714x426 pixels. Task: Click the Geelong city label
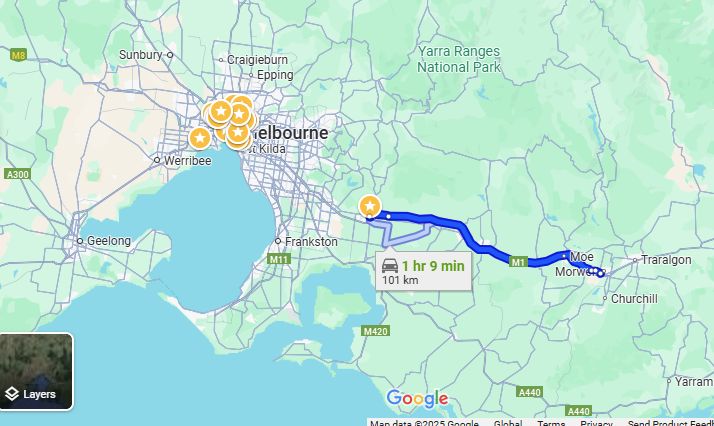[x=108, y=241]
